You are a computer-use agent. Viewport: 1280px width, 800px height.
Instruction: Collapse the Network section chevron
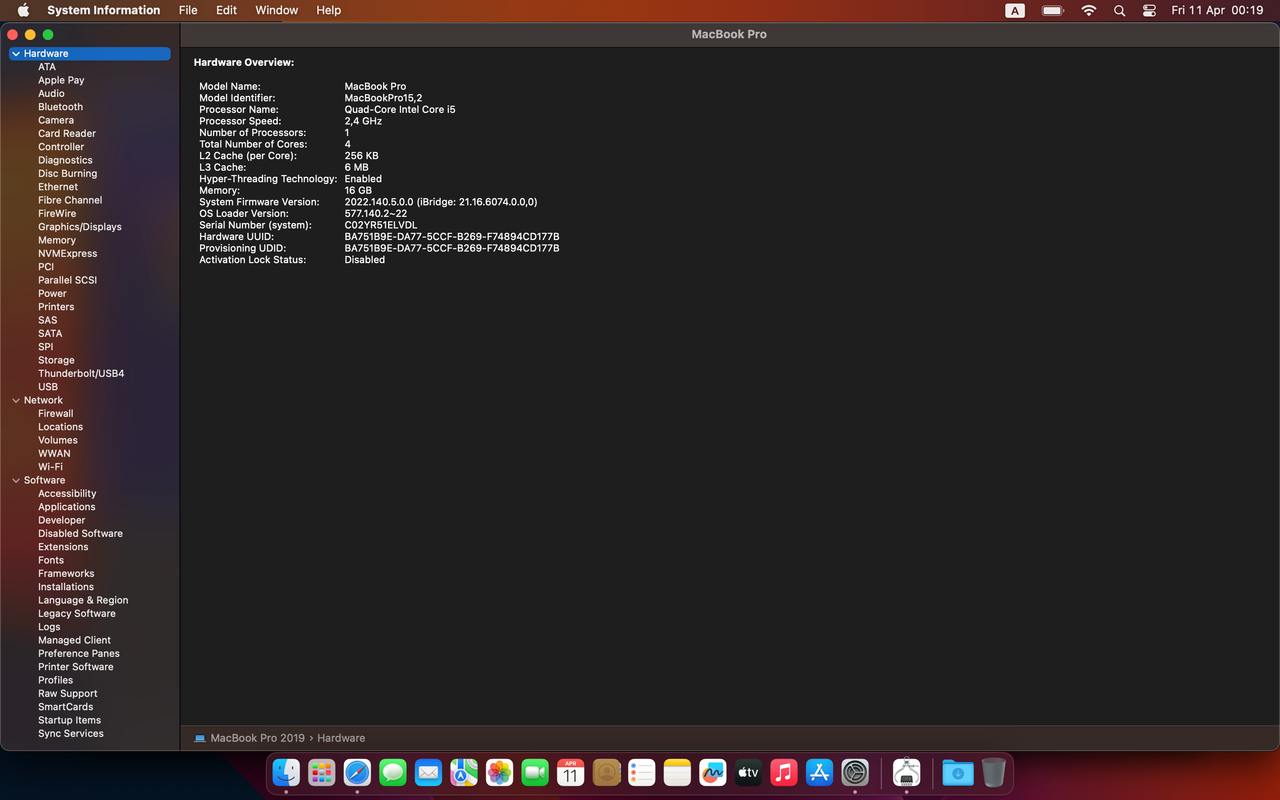click(16, 400)
